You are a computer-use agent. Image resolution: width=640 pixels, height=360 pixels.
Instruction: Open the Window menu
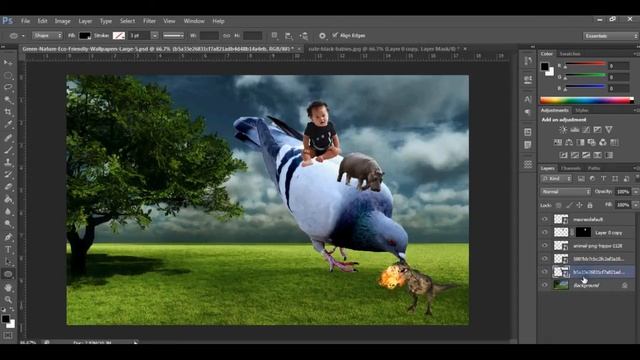tap(194, 21)
